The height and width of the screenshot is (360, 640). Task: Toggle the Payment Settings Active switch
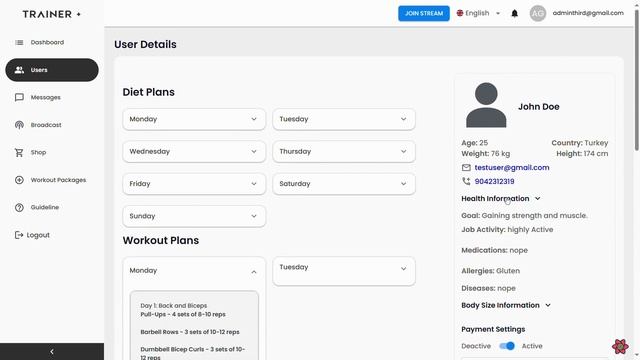click(507, 346)
